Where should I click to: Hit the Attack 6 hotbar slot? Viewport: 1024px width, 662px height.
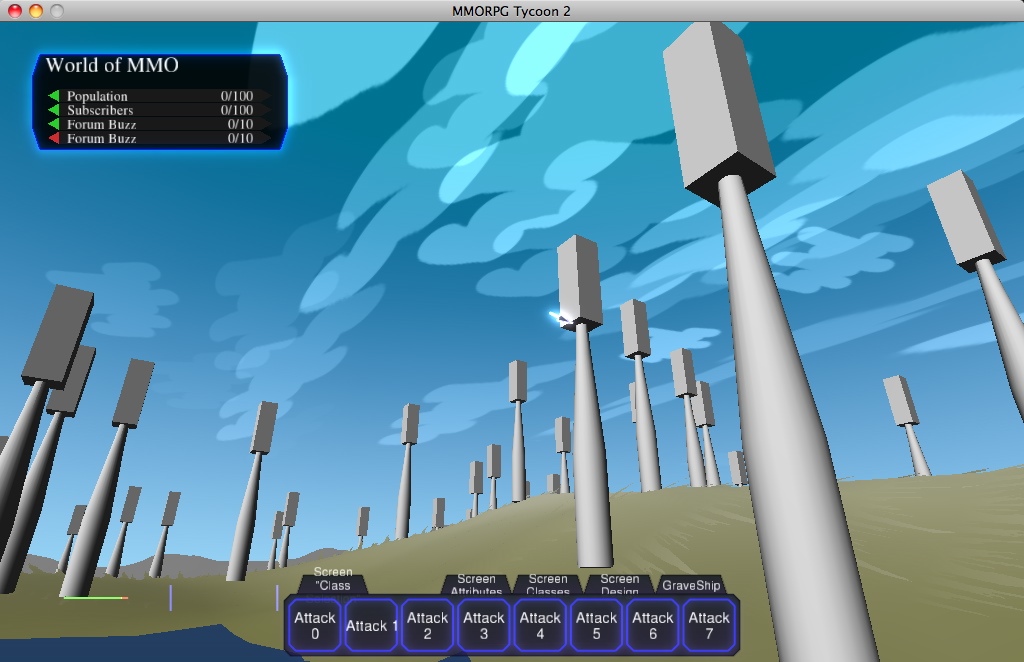pyautogui.click(x=652, y=625)
